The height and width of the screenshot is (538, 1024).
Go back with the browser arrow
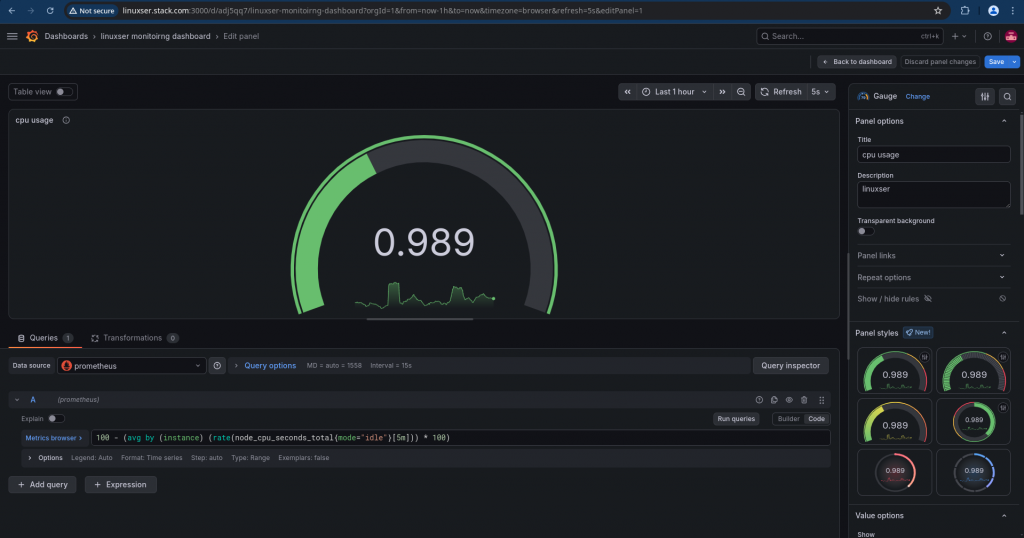[x=12, y=10]
